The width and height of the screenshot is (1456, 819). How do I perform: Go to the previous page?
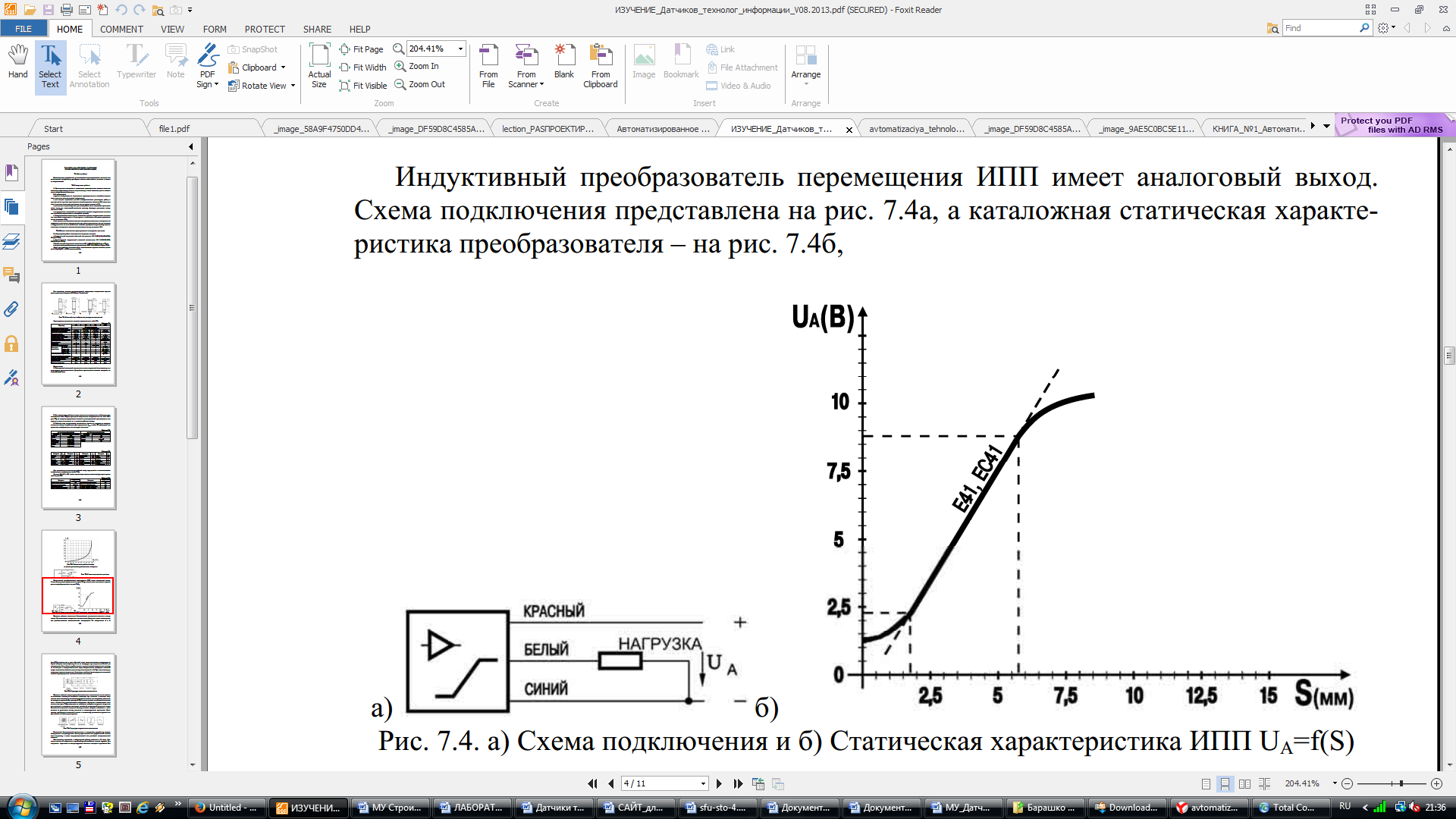click(x=611, y=783)
